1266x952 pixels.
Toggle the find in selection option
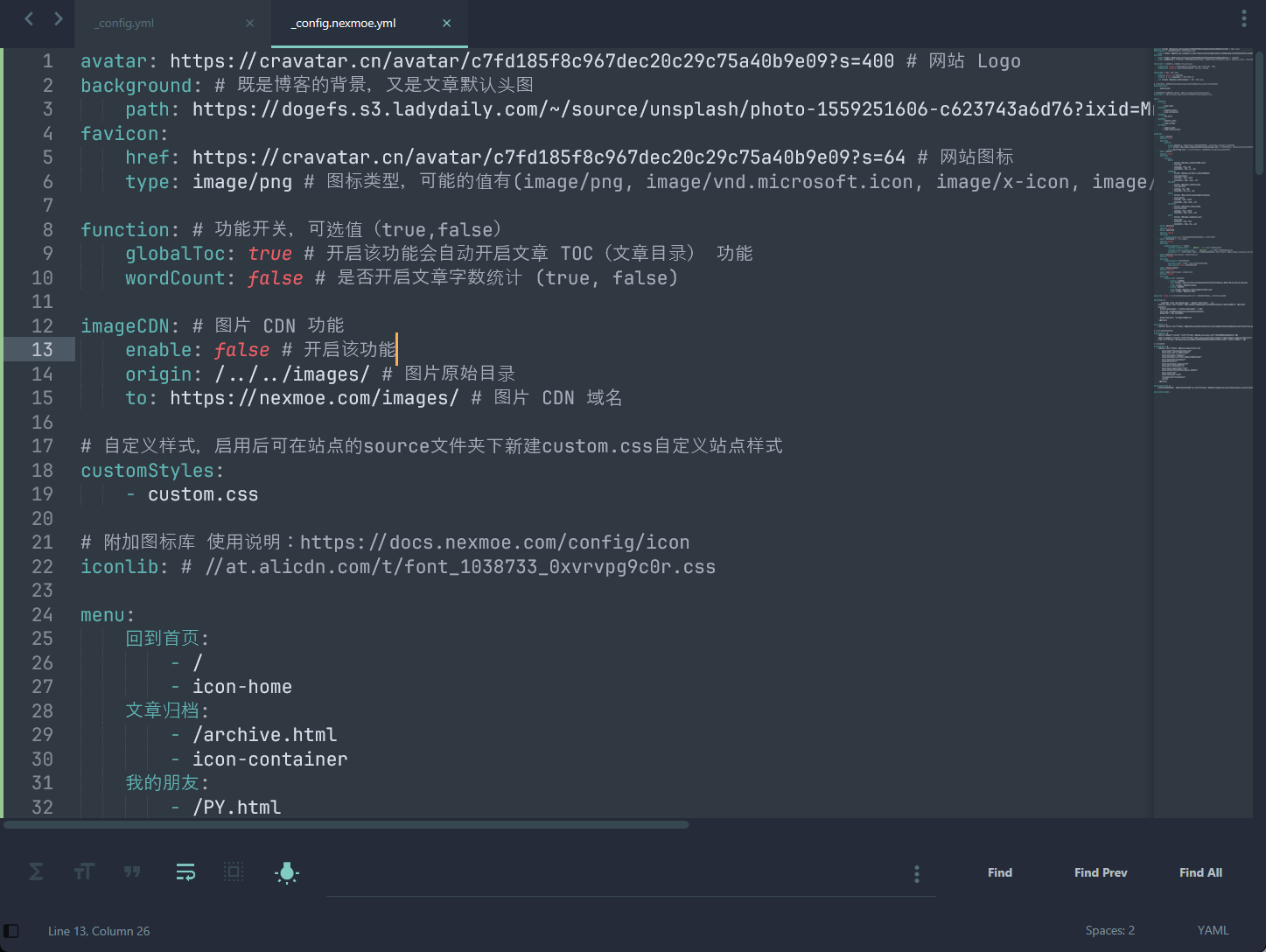pyautogui.click(x=234, y=871)
